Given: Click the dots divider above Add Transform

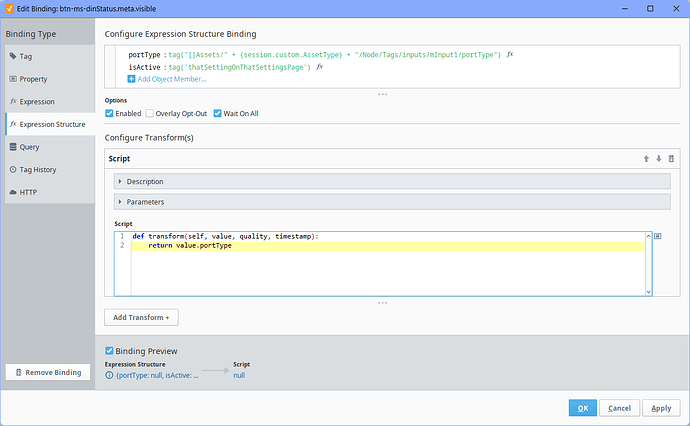Looking at the screenshot, I should [x=382, y=303].
